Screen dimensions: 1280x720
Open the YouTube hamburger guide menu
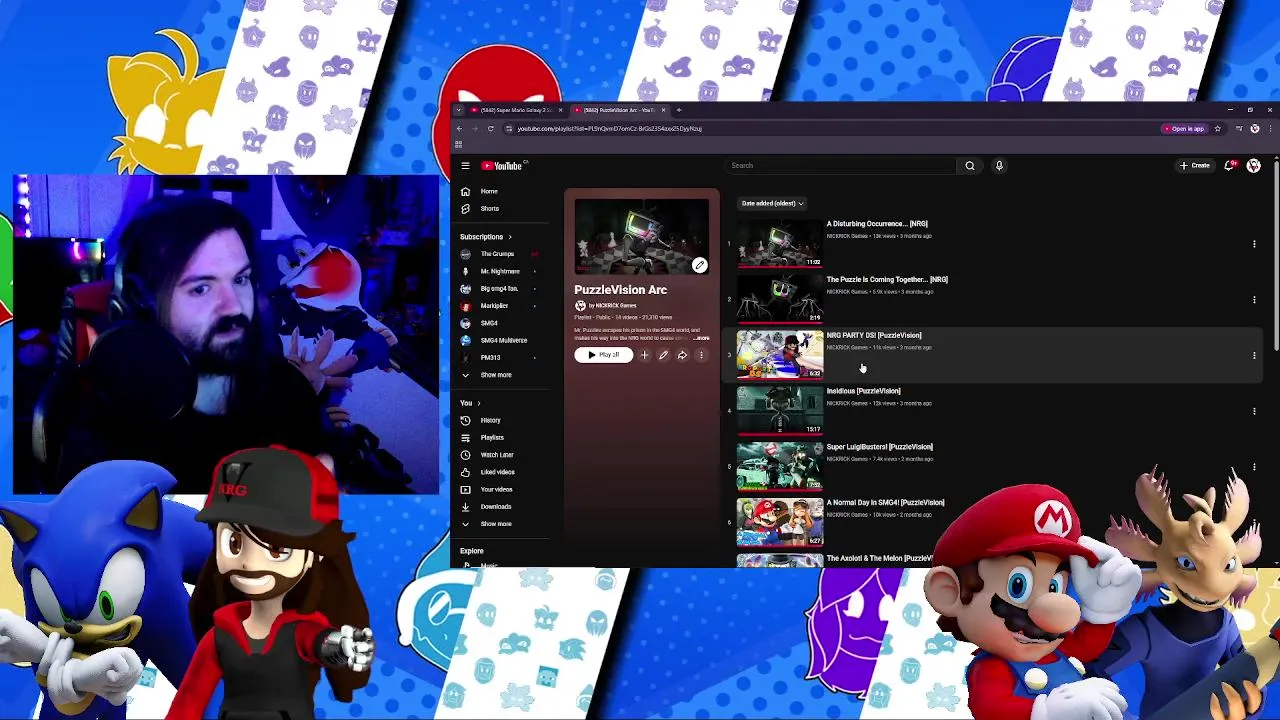pos(465,166)
